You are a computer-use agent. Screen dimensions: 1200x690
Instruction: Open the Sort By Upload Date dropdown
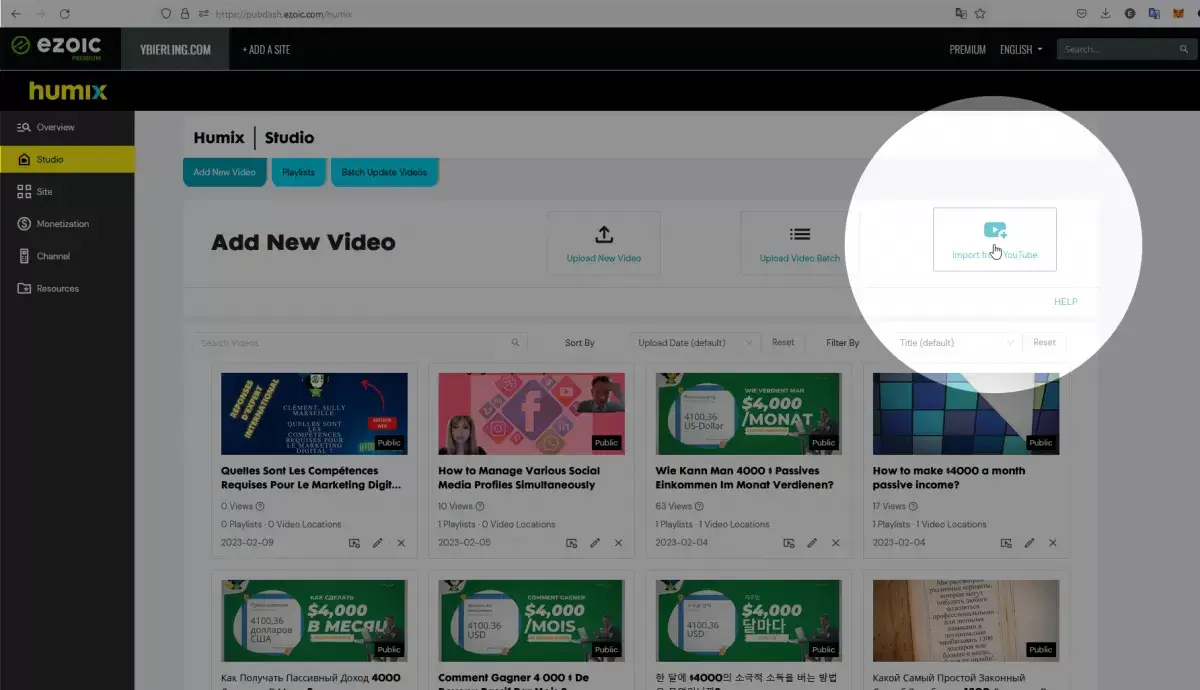pyautogui.click(x=695, y=343)
